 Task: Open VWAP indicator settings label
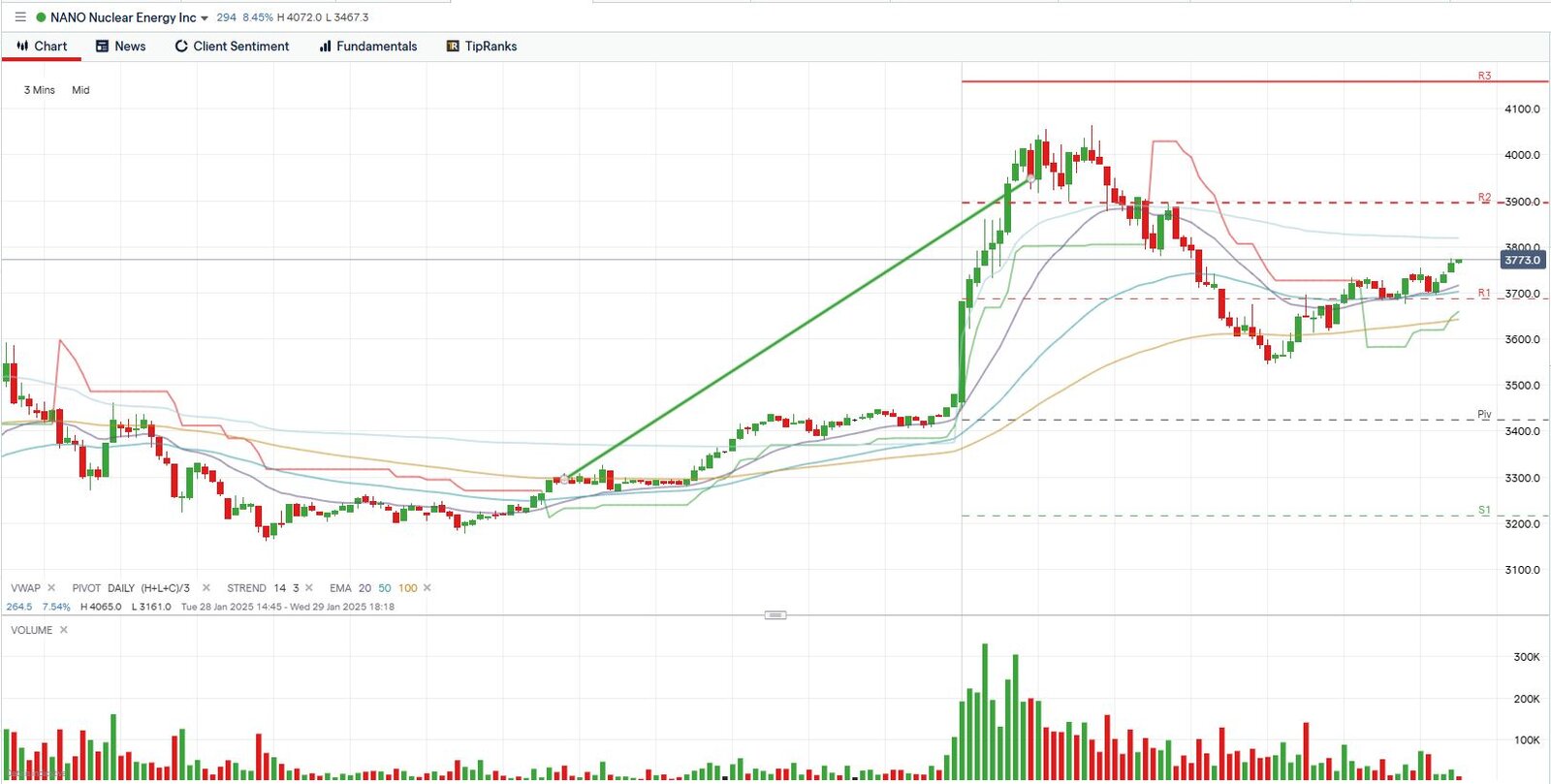pos(25,587)
